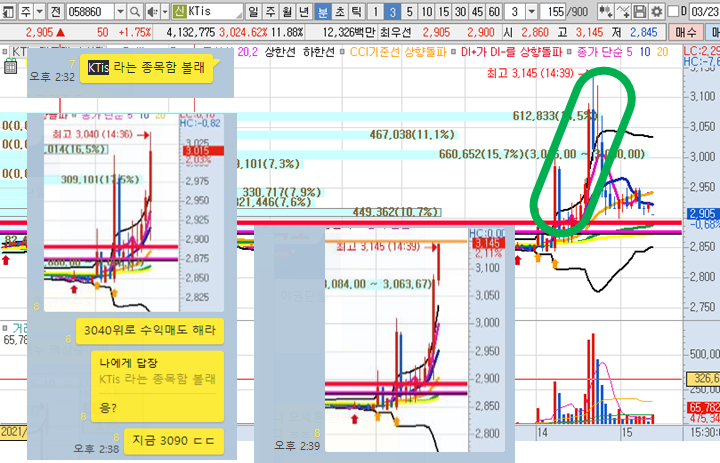Viewport: 720px width, 463px height.
Task: Click the date field showing 03/23
Action: (x=704, y=11)
